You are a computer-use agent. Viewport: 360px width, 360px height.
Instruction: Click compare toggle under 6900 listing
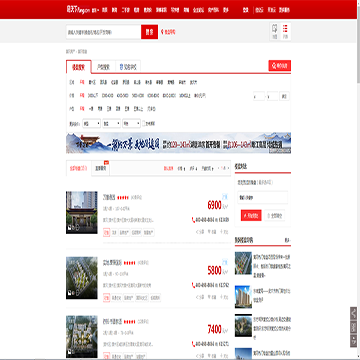click(x=223, y=232)
